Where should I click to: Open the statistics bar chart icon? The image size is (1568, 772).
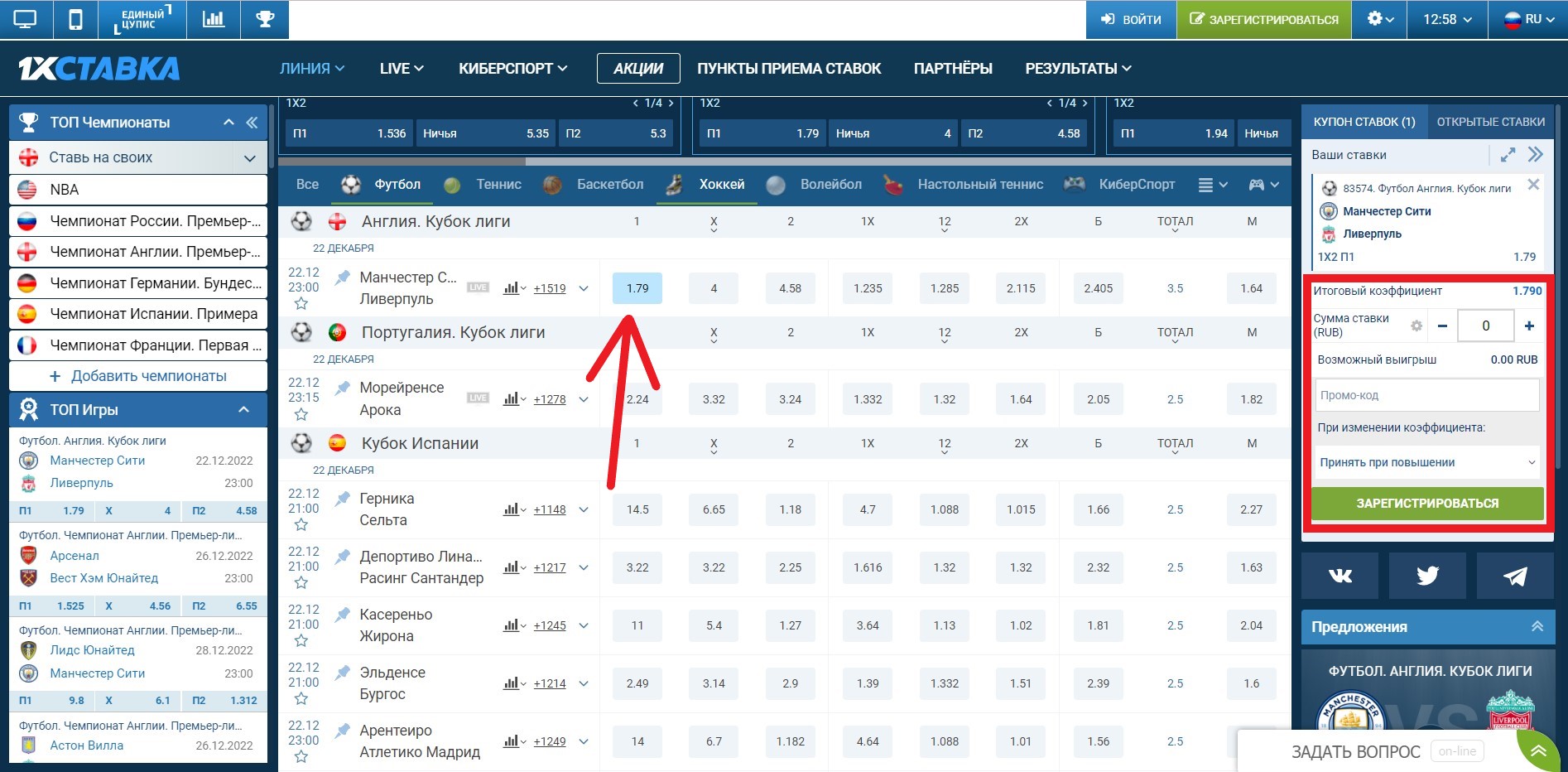(214, 19)
